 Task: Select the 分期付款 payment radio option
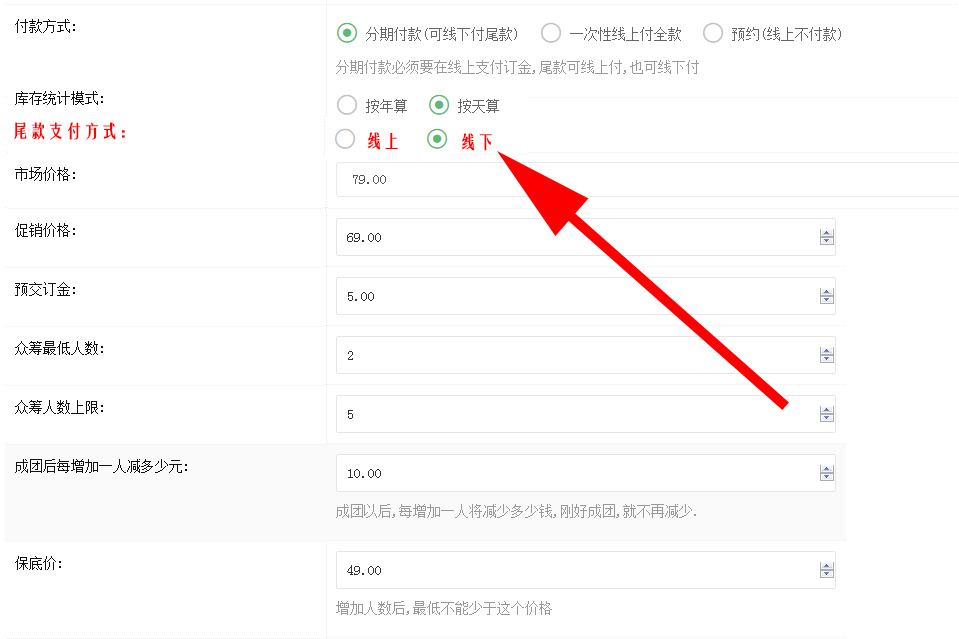pos(347,34)
